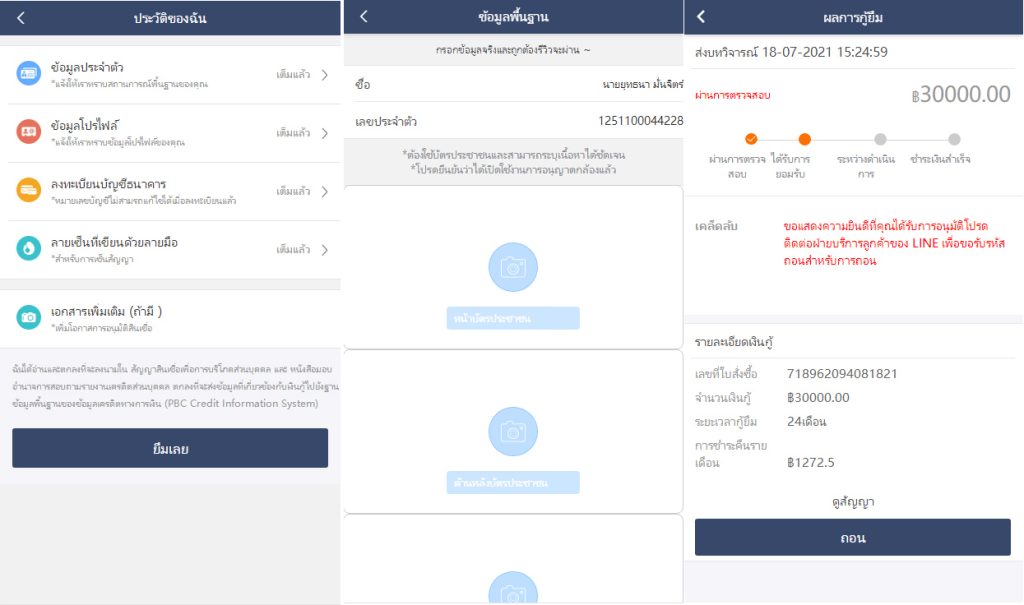This screenshot has width=1024, height=605.
Task: Select the ชำระเงินสำเร็จ gray progress step
Action: [954, 139]
